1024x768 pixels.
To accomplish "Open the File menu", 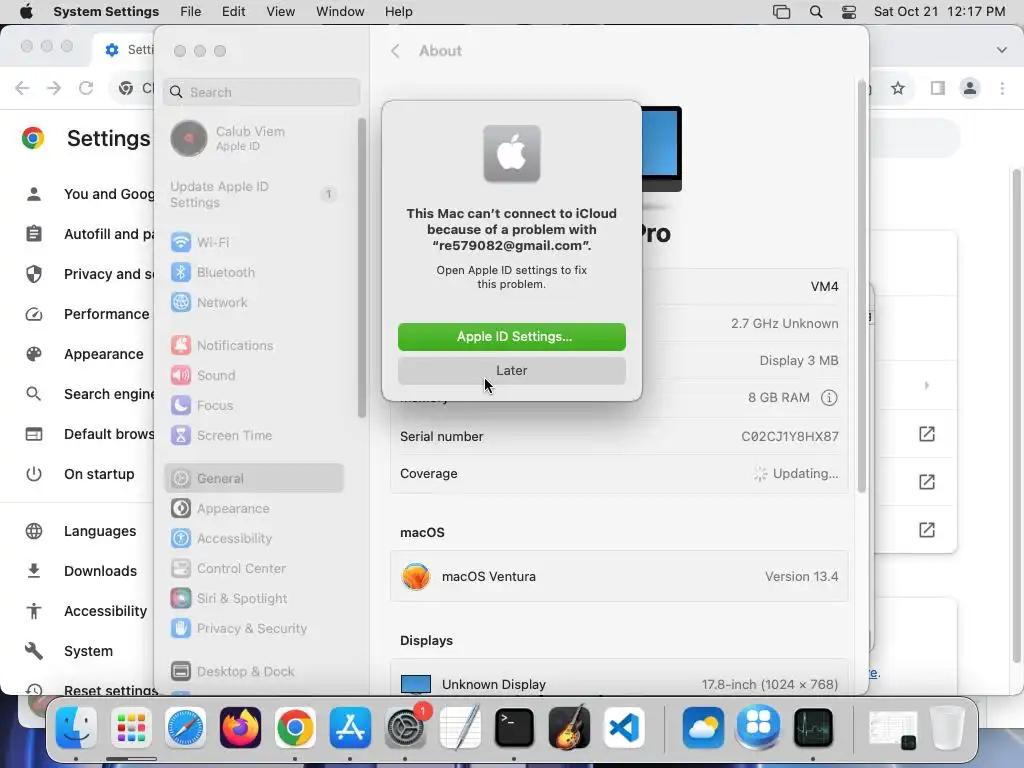I will click(x=191, y=12).
